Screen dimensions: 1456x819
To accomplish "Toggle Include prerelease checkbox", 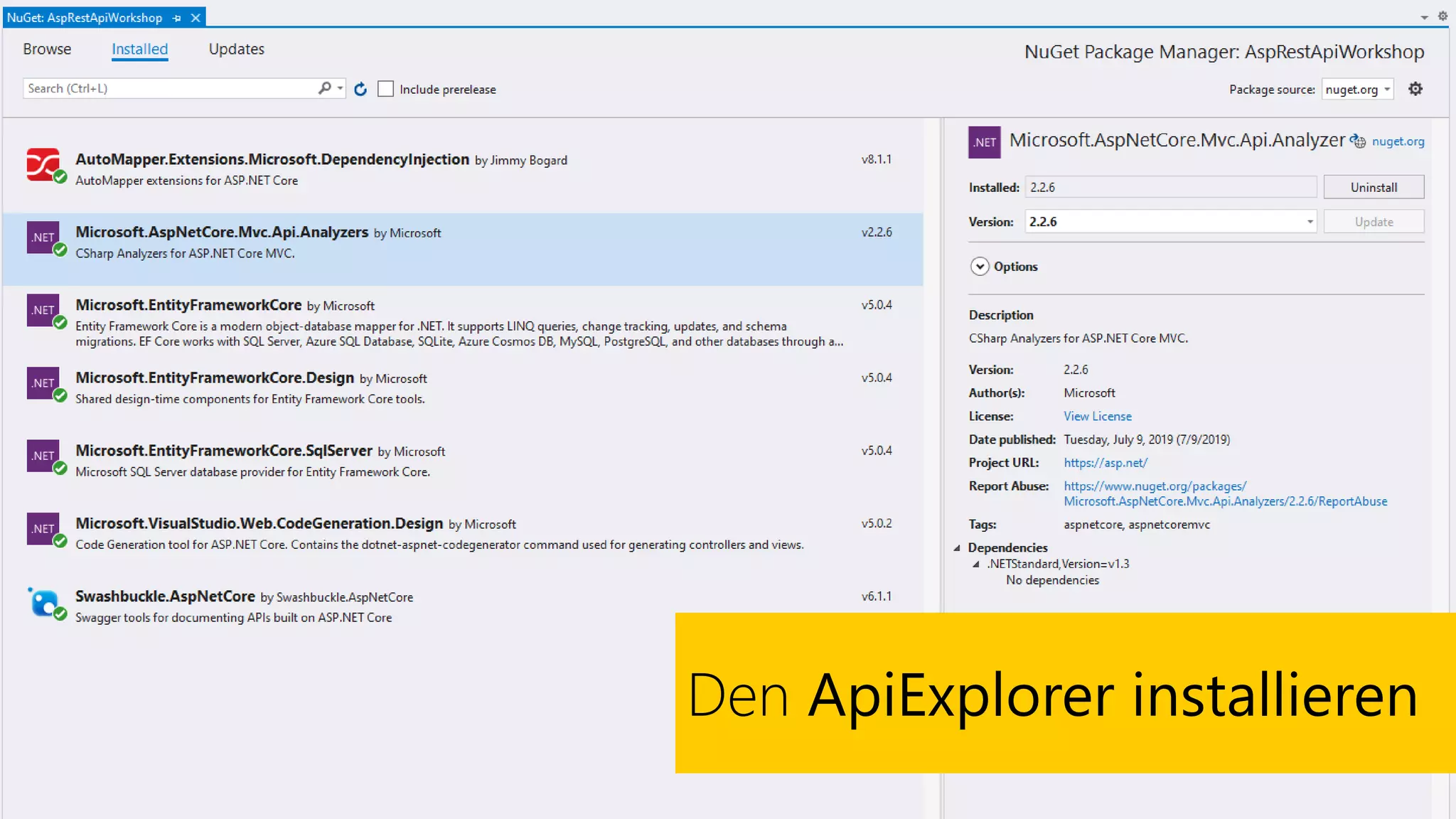I will (x=385, y=89).
